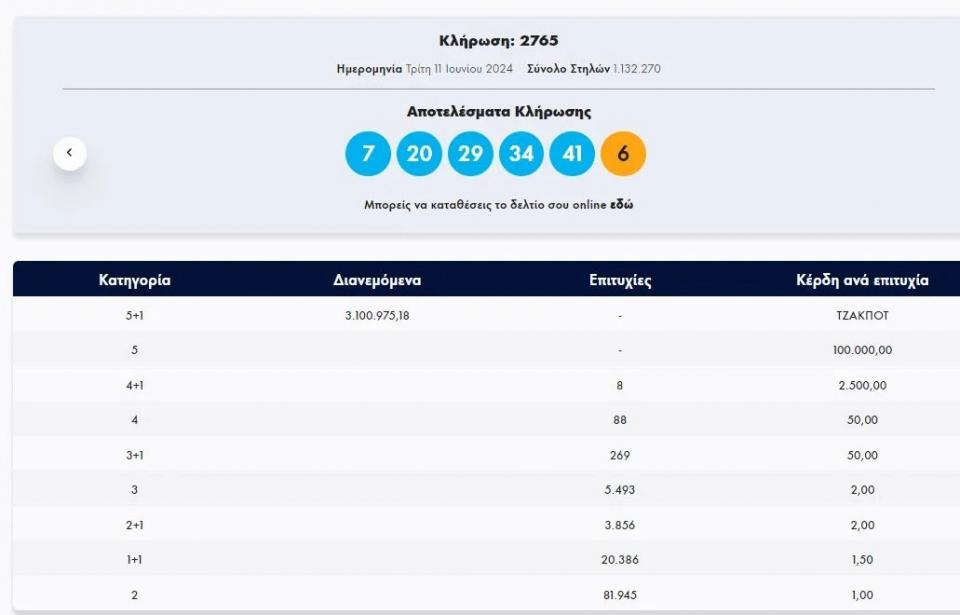Image resolution: width=960 pixels, height=615 pixels.
Task: Click the blue ball numbered 41
Action: (x=572, y=154)
